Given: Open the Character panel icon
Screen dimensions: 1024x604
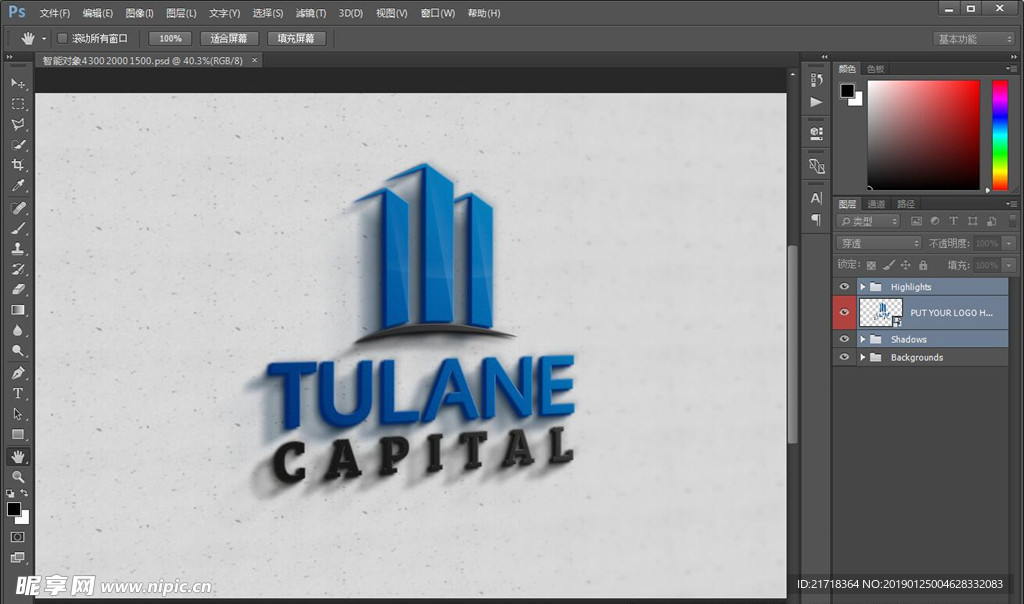Looking at the screenshot, I should click(816, 198).
